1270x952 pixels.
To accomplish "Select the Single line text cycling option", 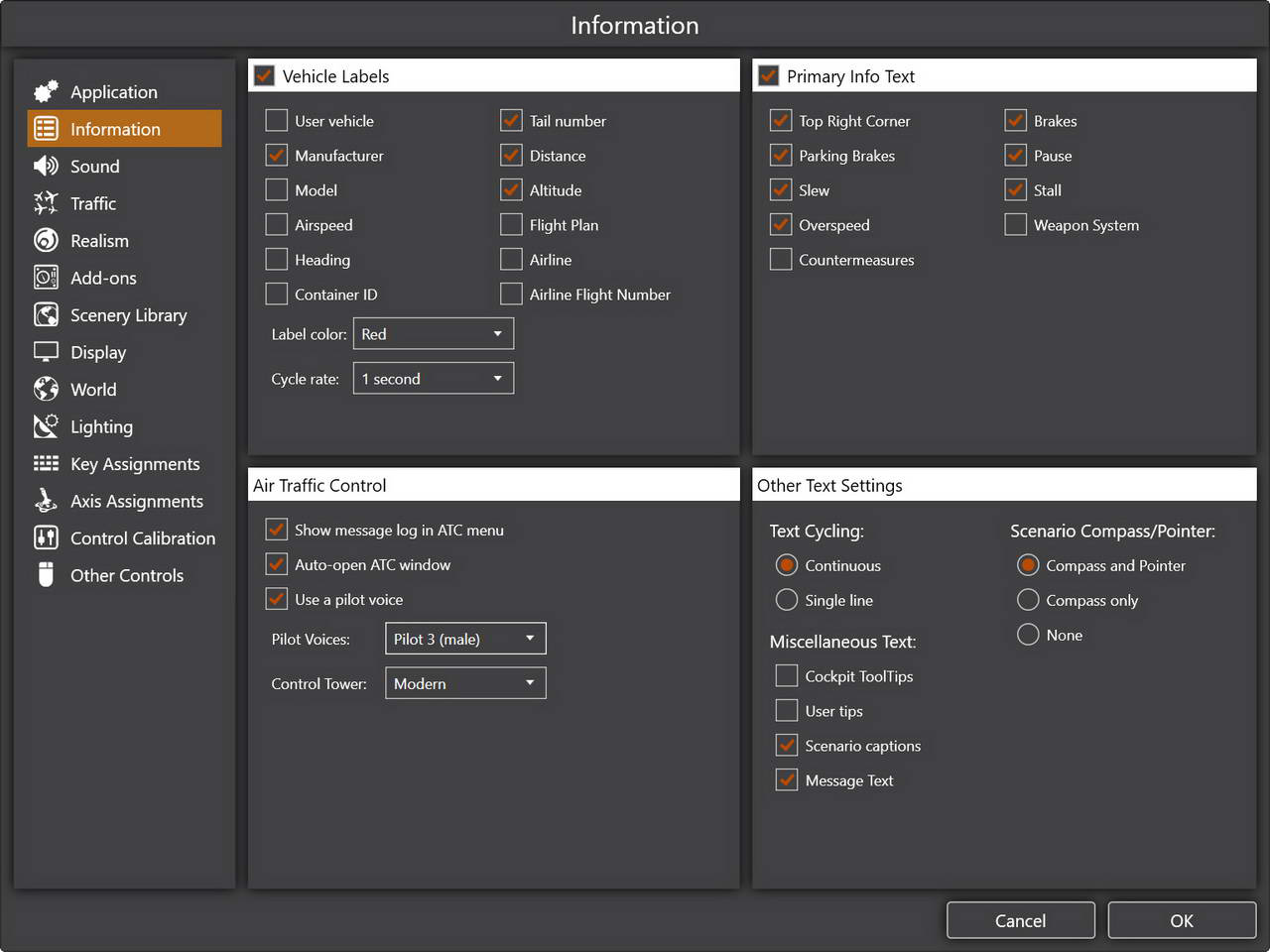I will tap(787, 600).
